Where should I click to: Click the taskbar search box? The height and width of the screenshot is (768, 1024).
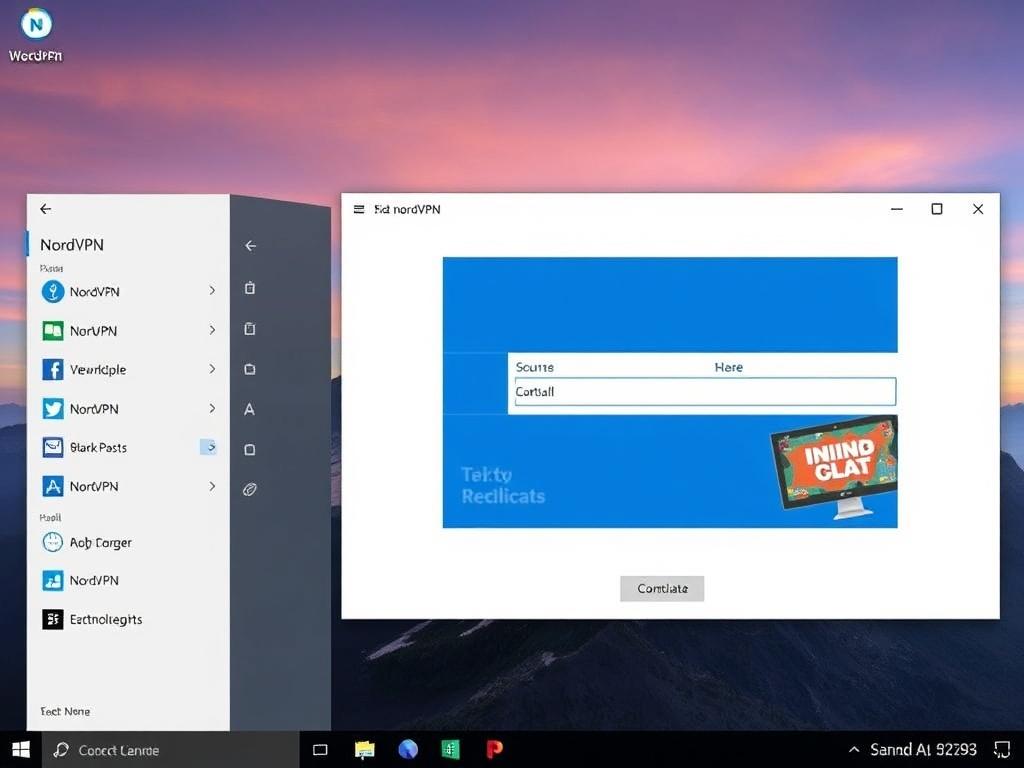171,750
